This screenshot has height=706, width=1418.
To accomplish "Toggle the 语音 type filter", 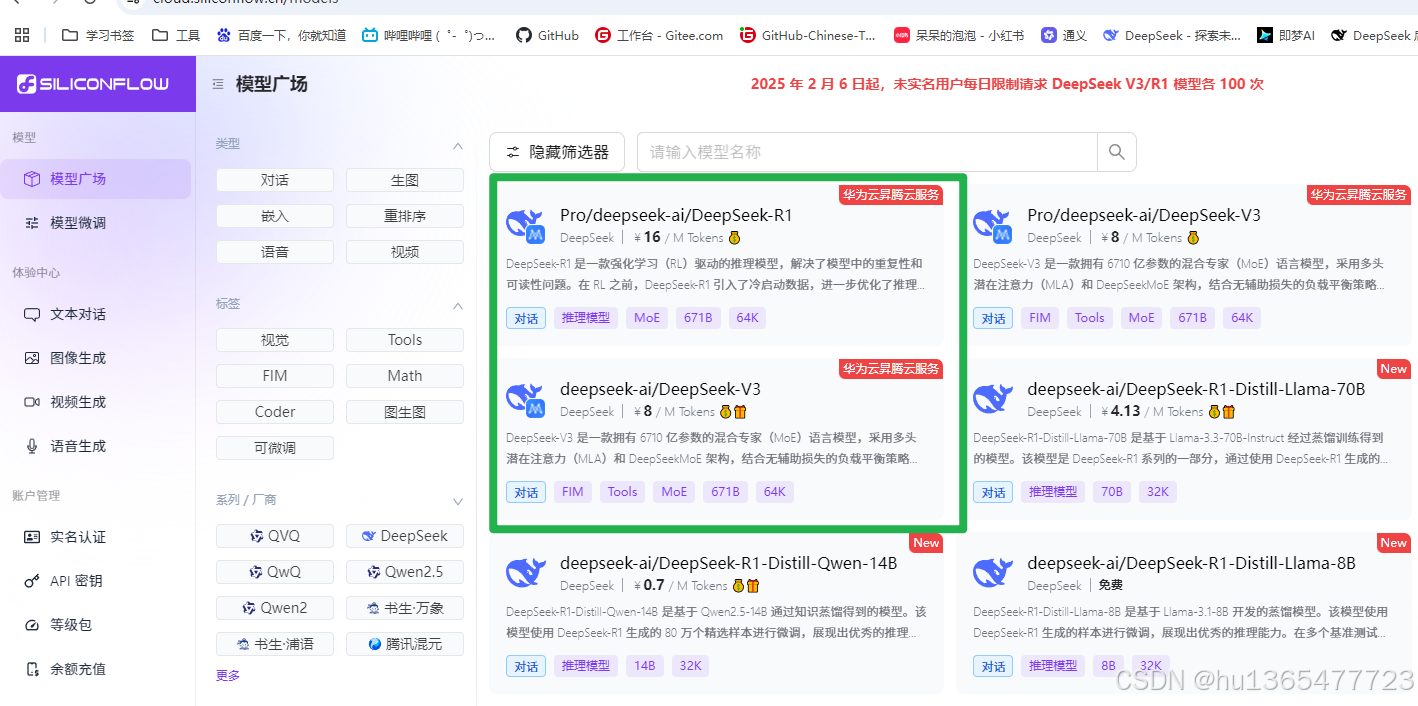I will click(275, 252).
